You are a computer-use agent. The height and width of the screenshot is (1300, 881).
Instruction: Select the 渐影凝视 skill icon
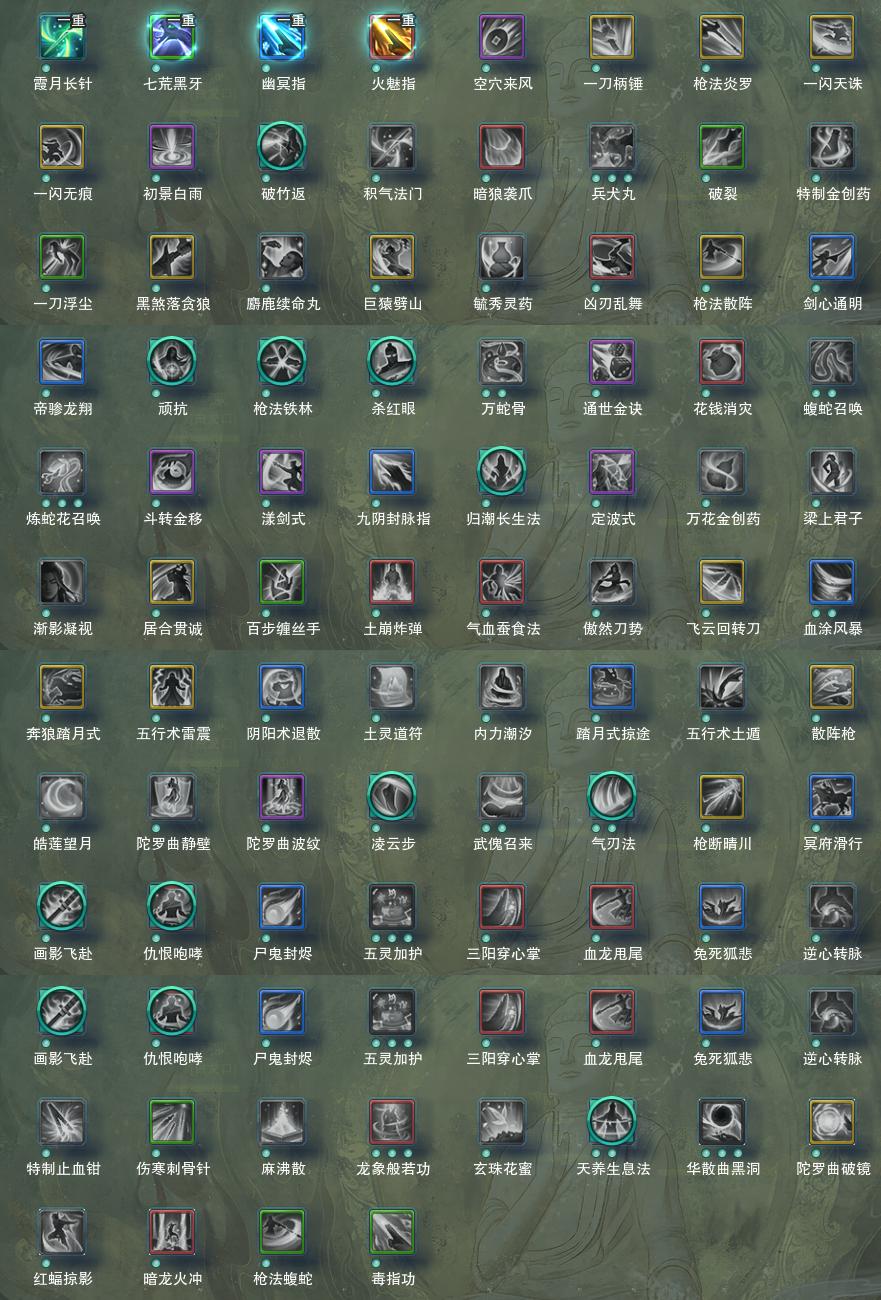(62, 582)
